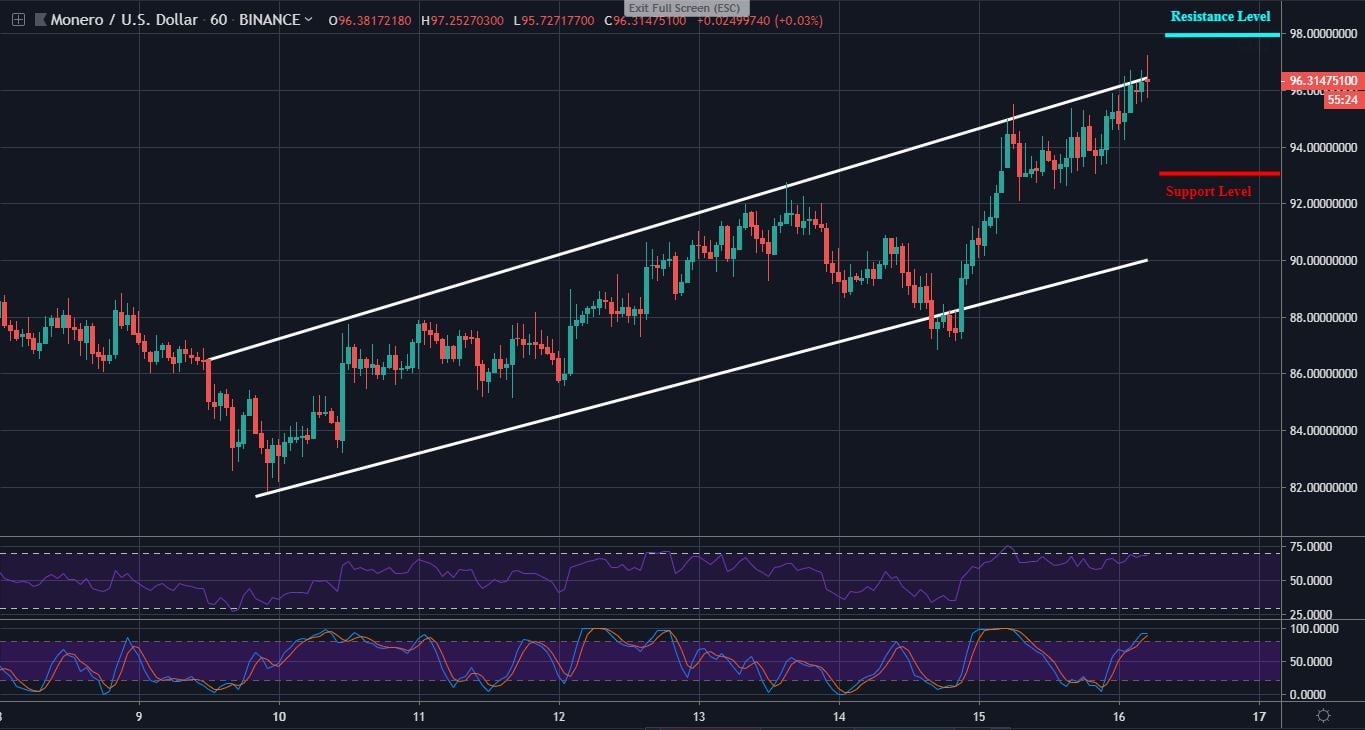Click Exit Full Screen button
The height and width of the screenshot is (730, 1365).
click(686, 8)
